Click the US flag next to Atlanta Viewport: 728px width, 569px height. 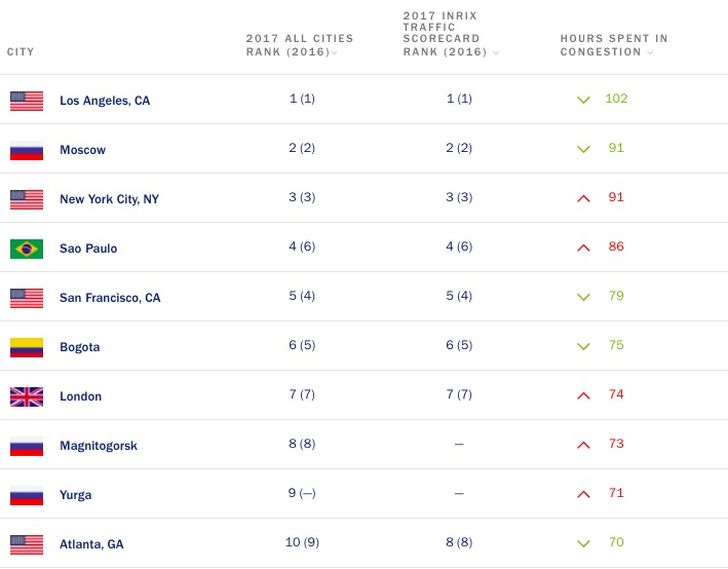coord(27,544)
